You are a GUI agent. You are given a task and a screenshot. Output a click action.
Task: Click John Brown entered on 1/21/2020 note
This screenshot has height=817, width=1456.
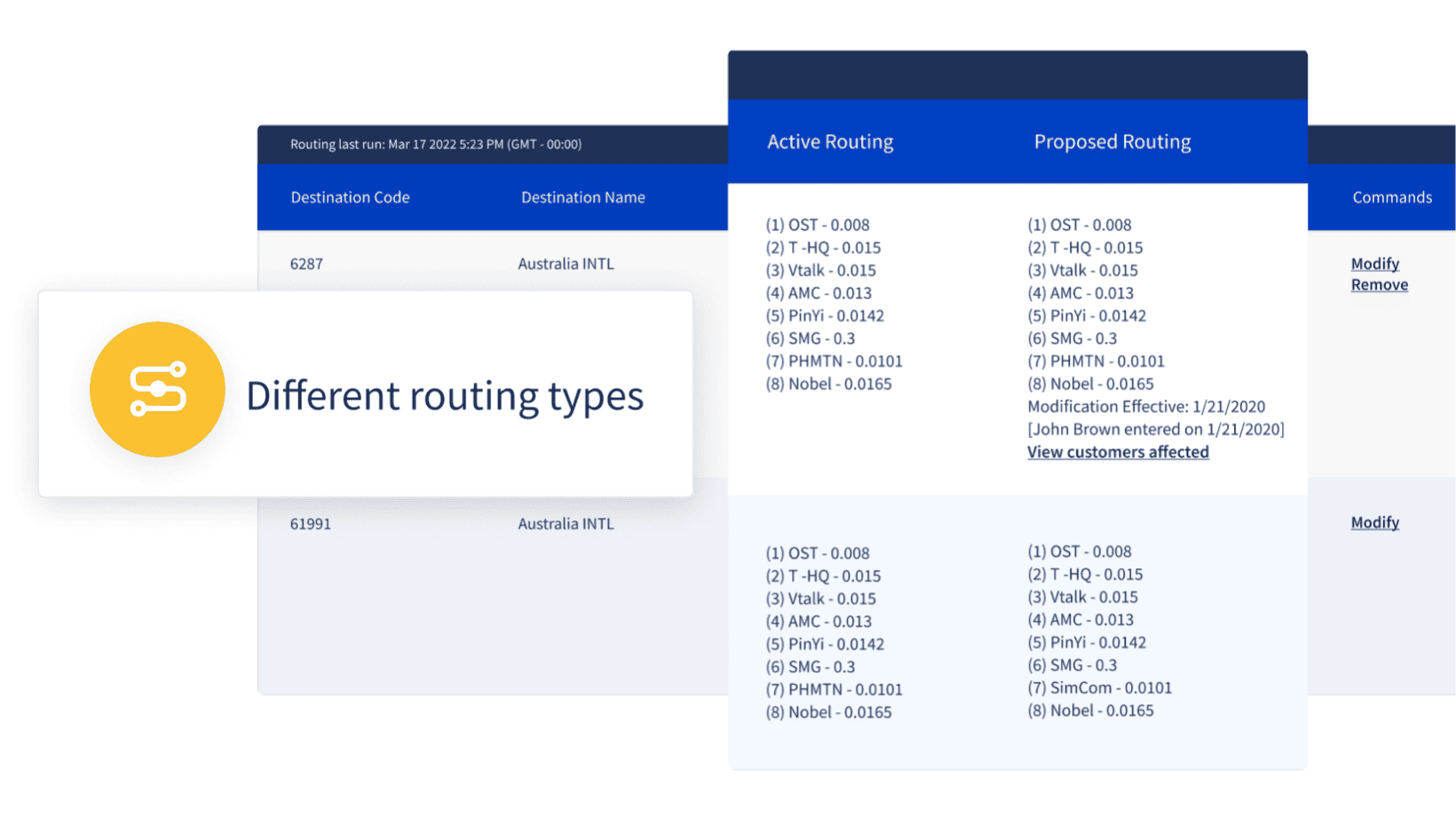tap(1156, 430)
